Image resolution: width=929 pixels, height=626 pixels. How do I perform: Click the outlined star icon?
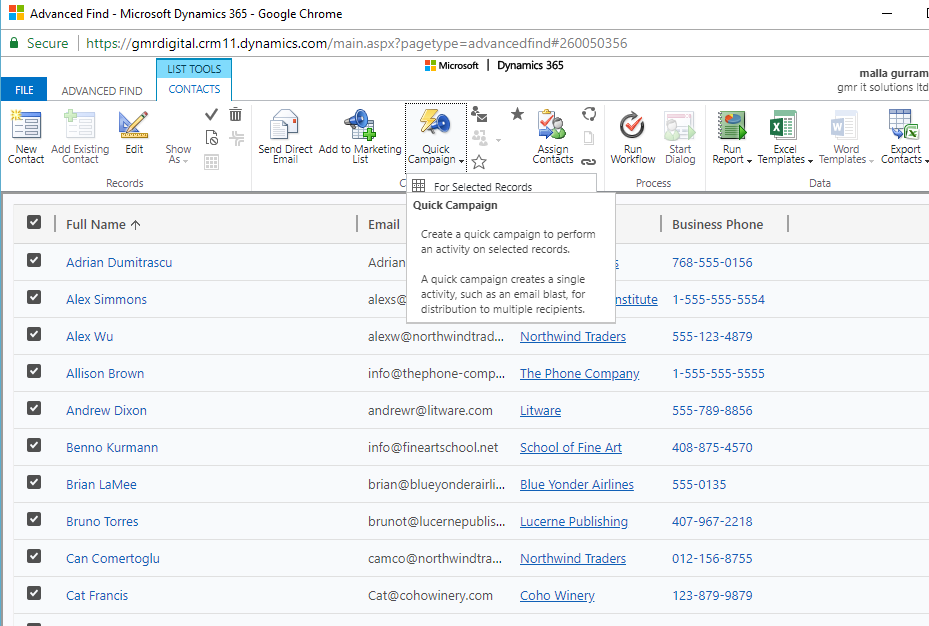coord(479,162)
